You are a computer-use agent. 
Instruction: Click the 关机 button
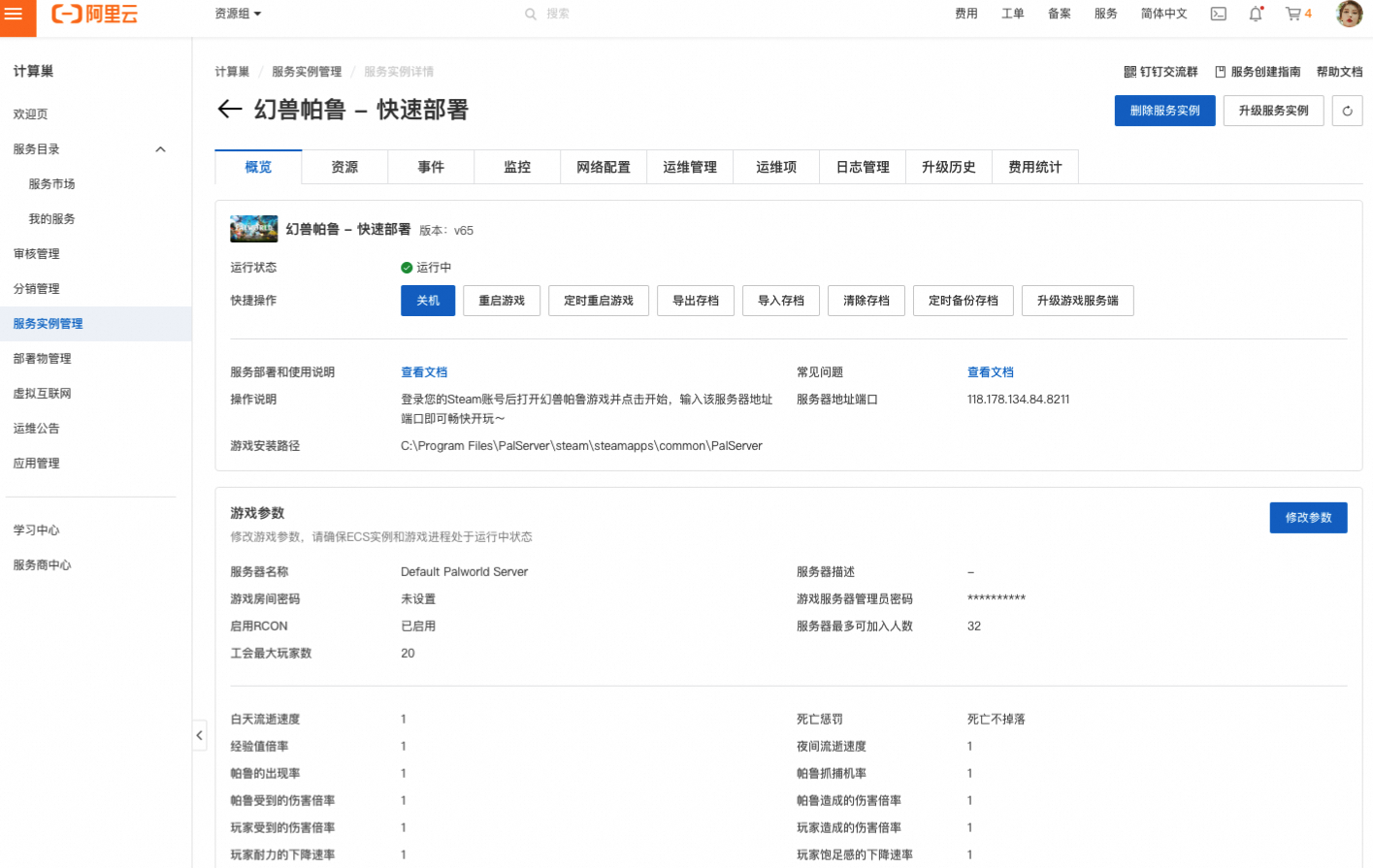pyautogui.click(x=428, y=301)
